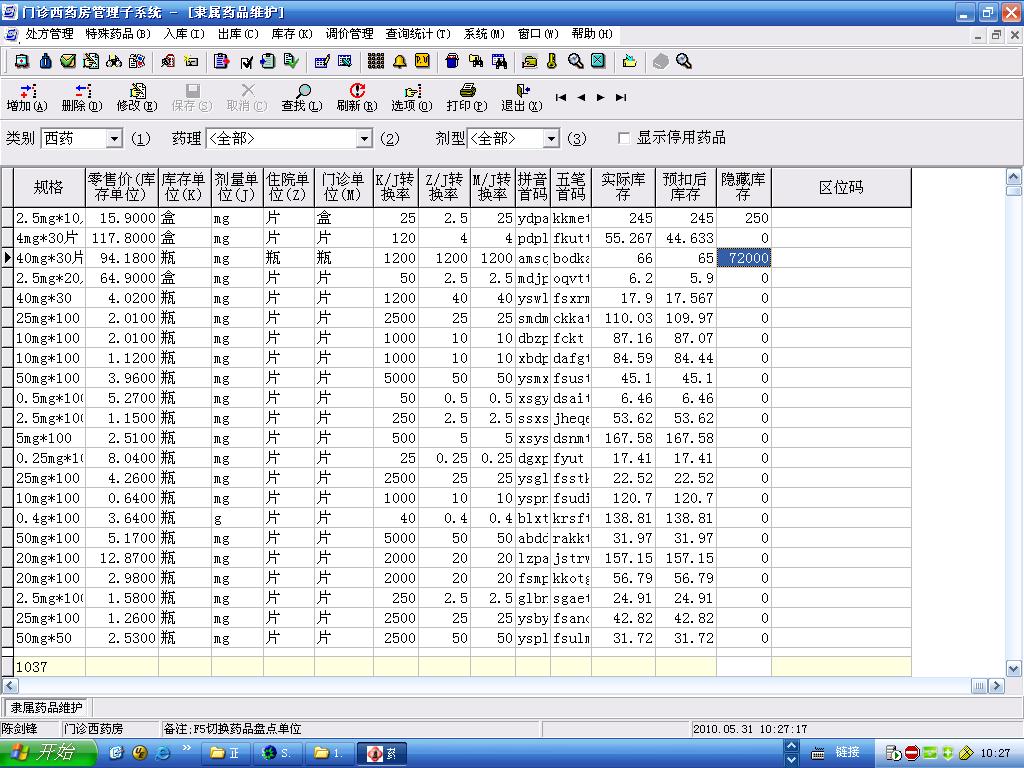Expand the 类别 dropdown showing 西药
Screen dimensions: 1024x768
[114, 139]
